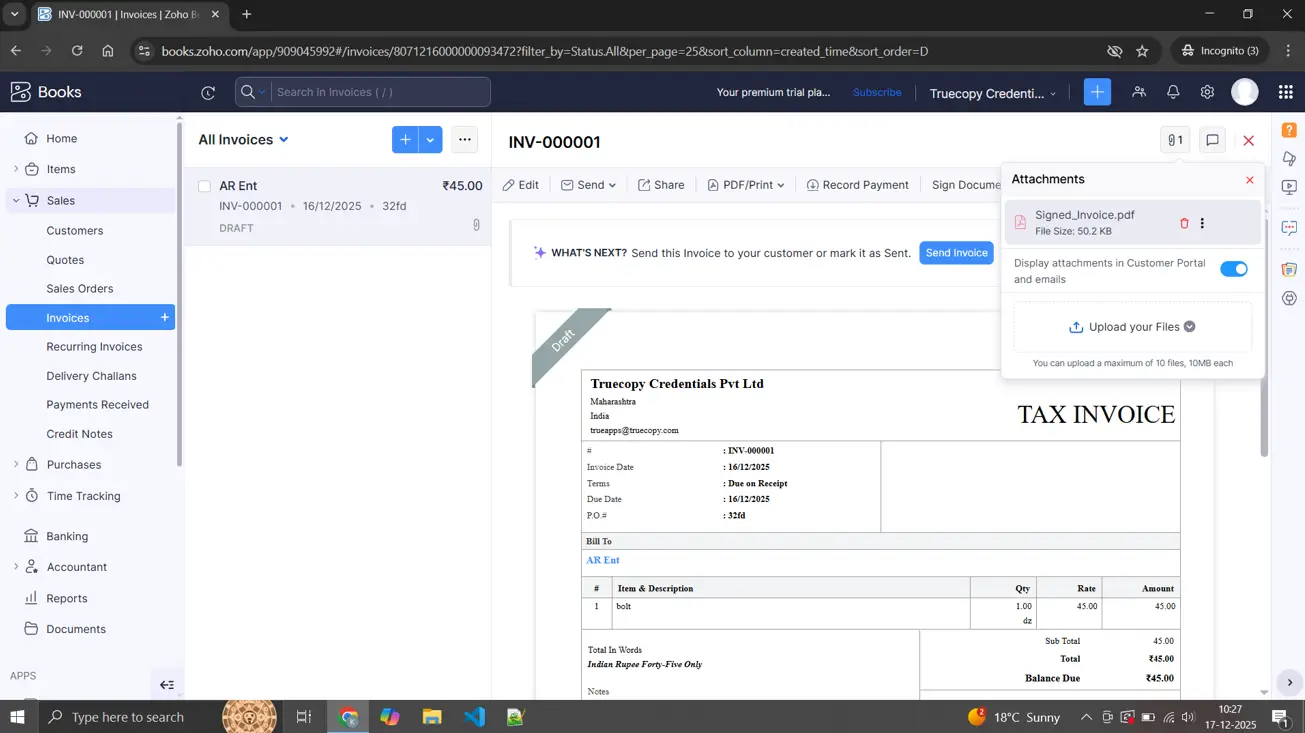Bookmark this page with the star icon
1305x733 pixels.
click(x=1142, y=51)
